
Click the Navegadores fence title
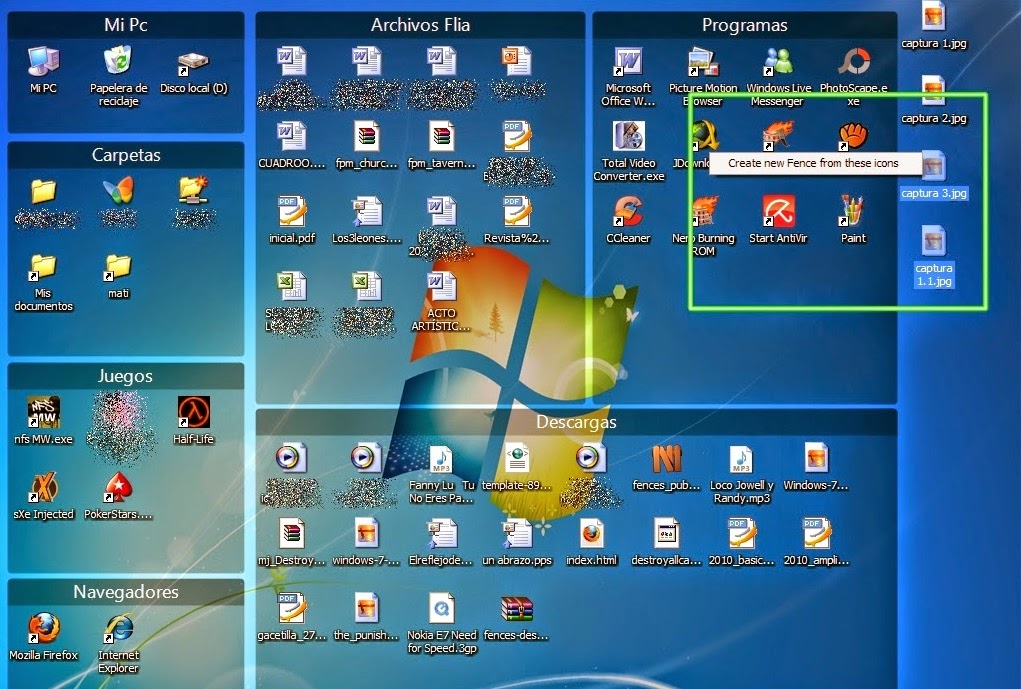pos(126,592)
